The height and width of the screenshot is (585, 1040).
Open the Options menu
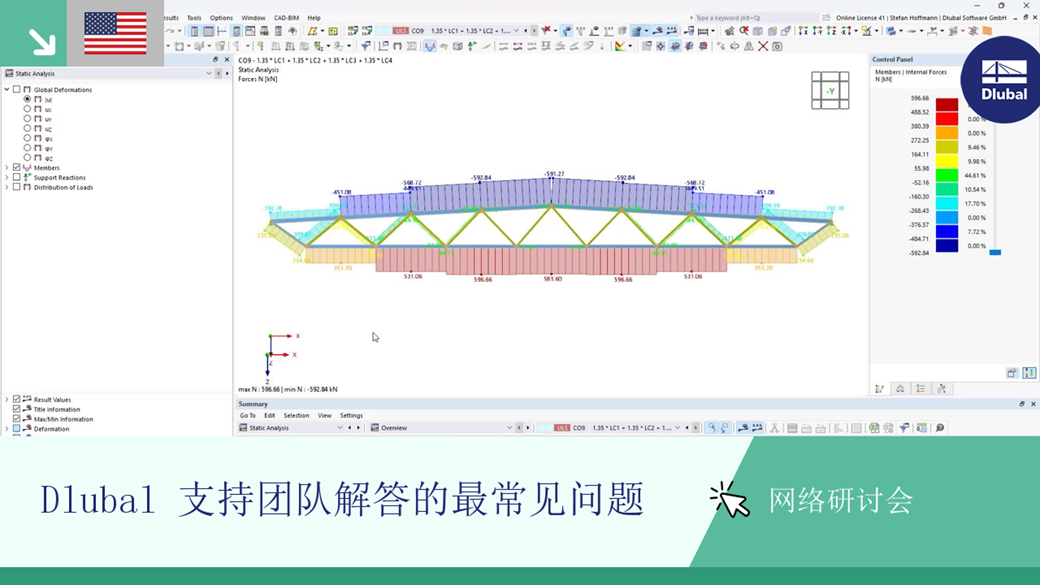[x=221, y=18]
